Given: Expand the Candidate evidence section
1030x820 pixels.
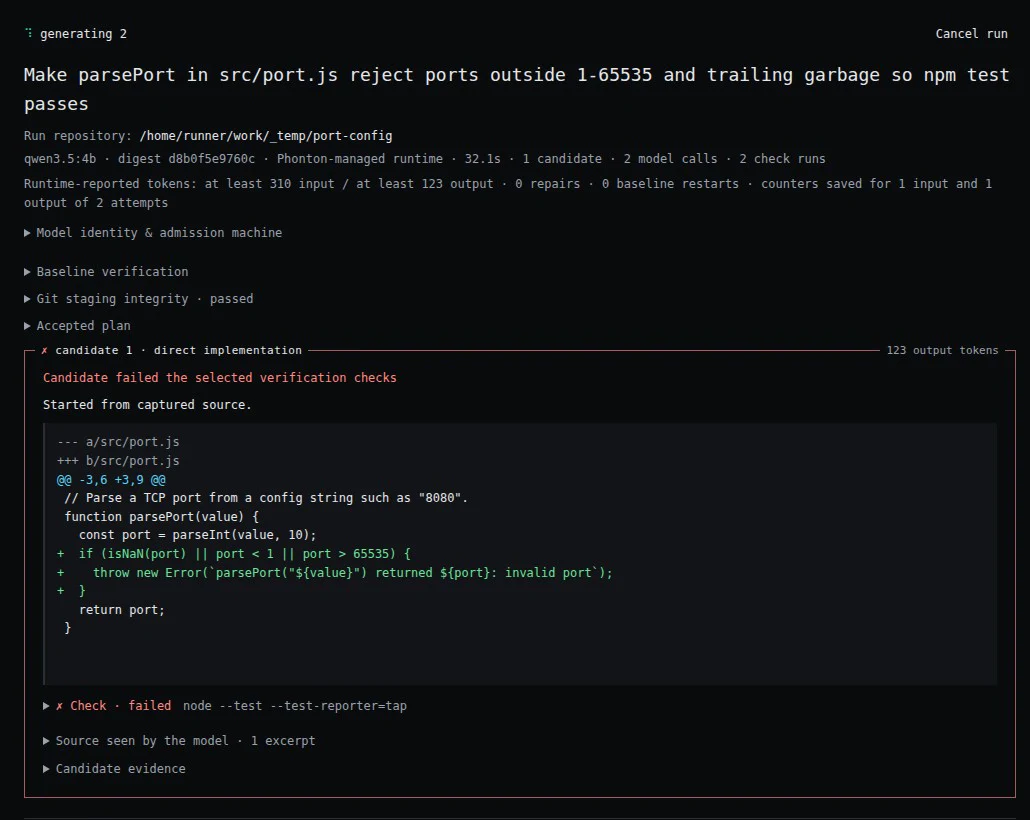Looking at the screenshot, I should 114,768.
